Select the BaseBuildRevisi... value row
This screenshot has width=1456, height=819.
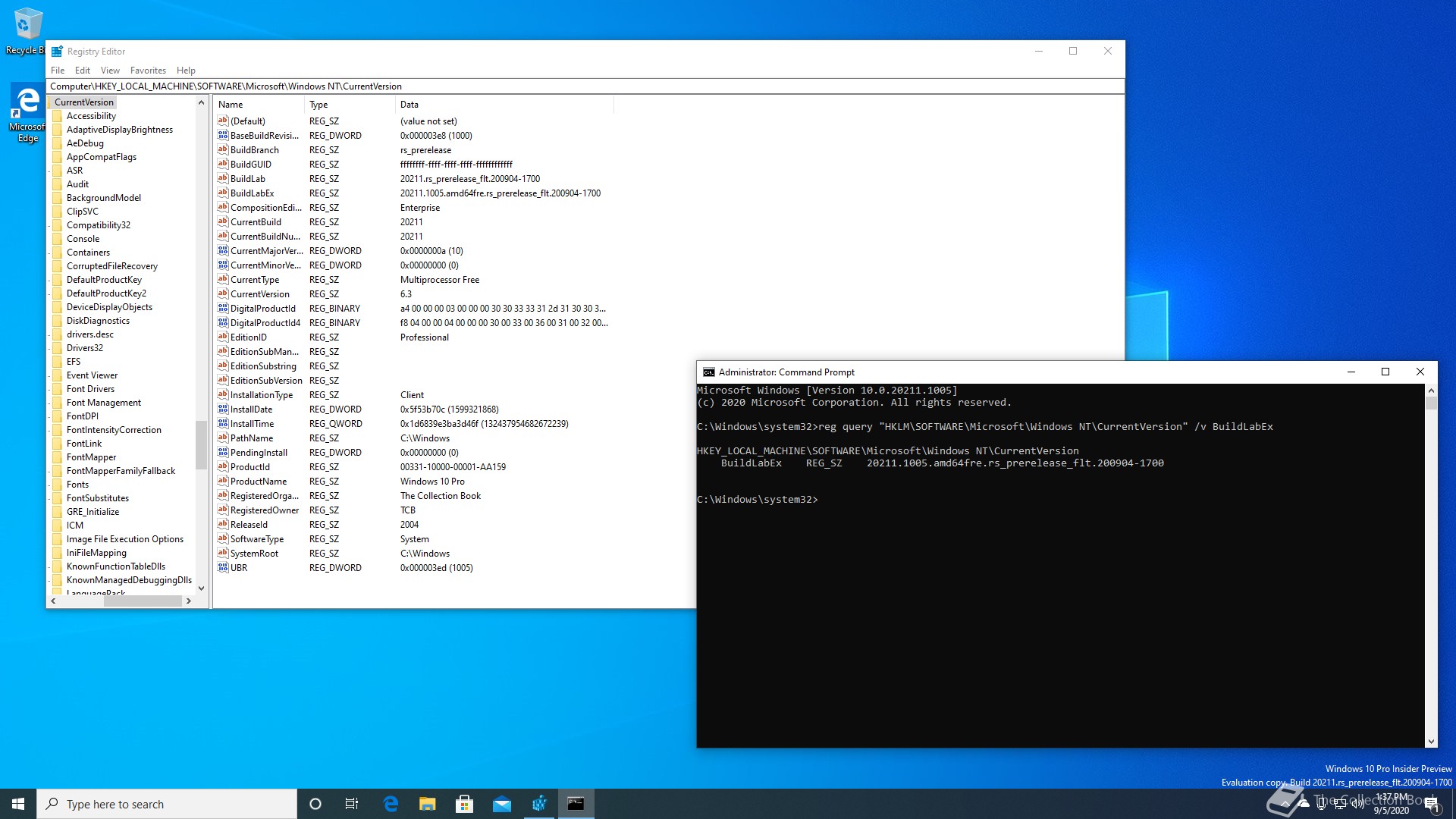click(x=413, y=136)
